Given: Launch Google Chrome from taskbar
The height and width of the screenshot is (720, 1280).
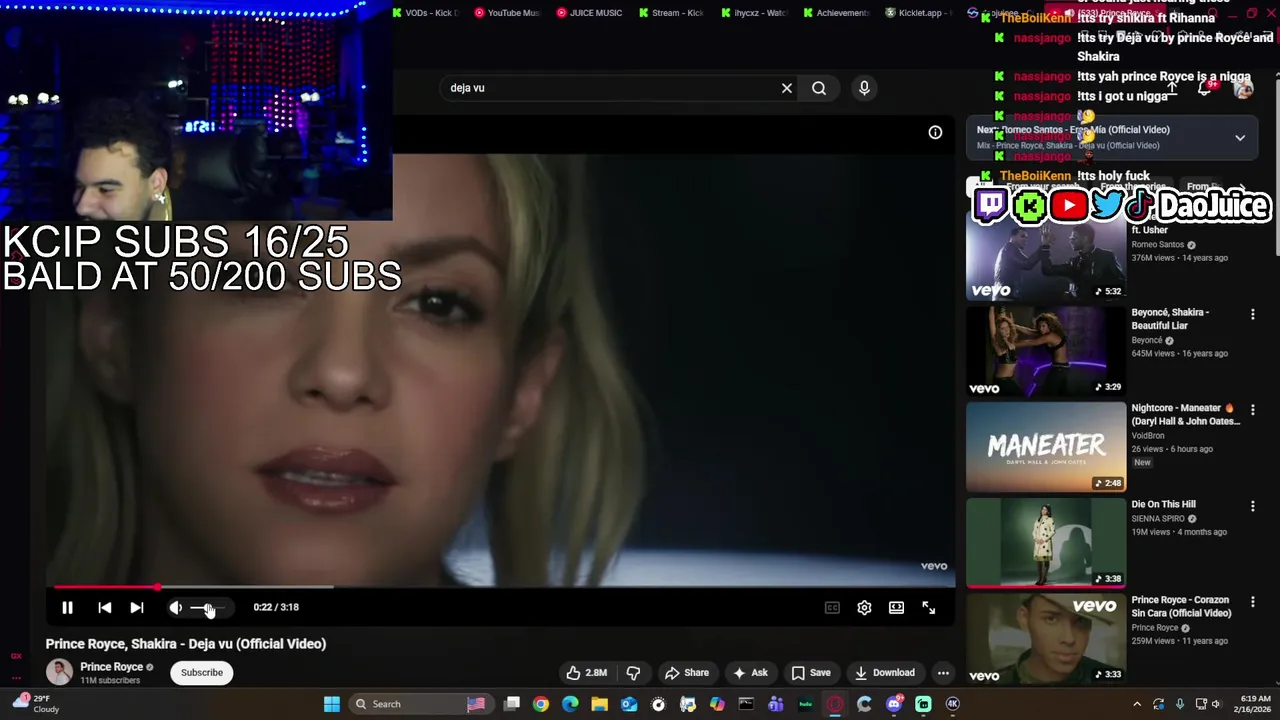Looking at the screenshot, I should point(541,704).
